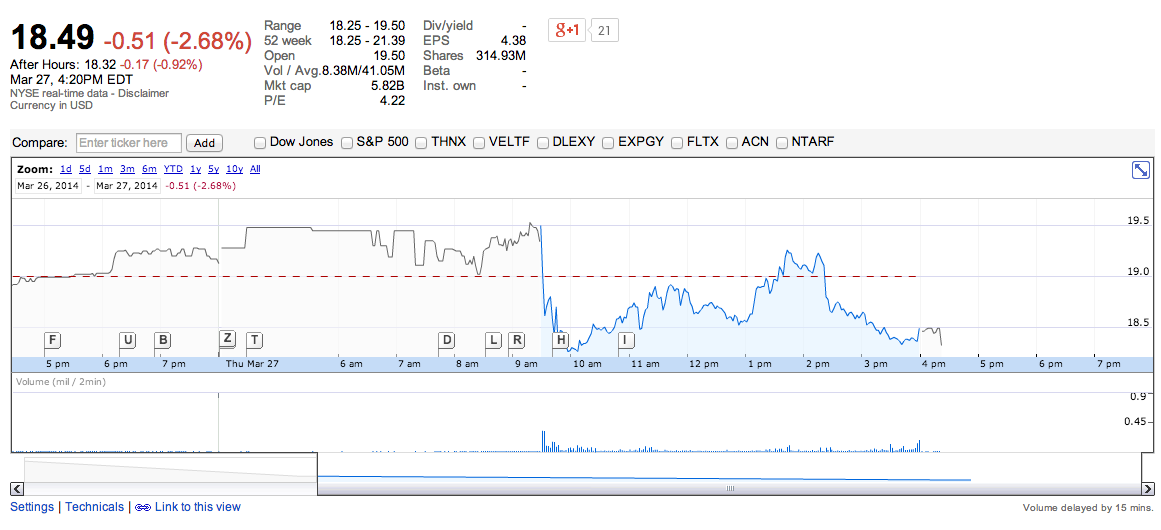Enable EXPGY comparison checkbox
This screenshot has width=1161, height=530.
pyautogui.click(x=608, y=143)
